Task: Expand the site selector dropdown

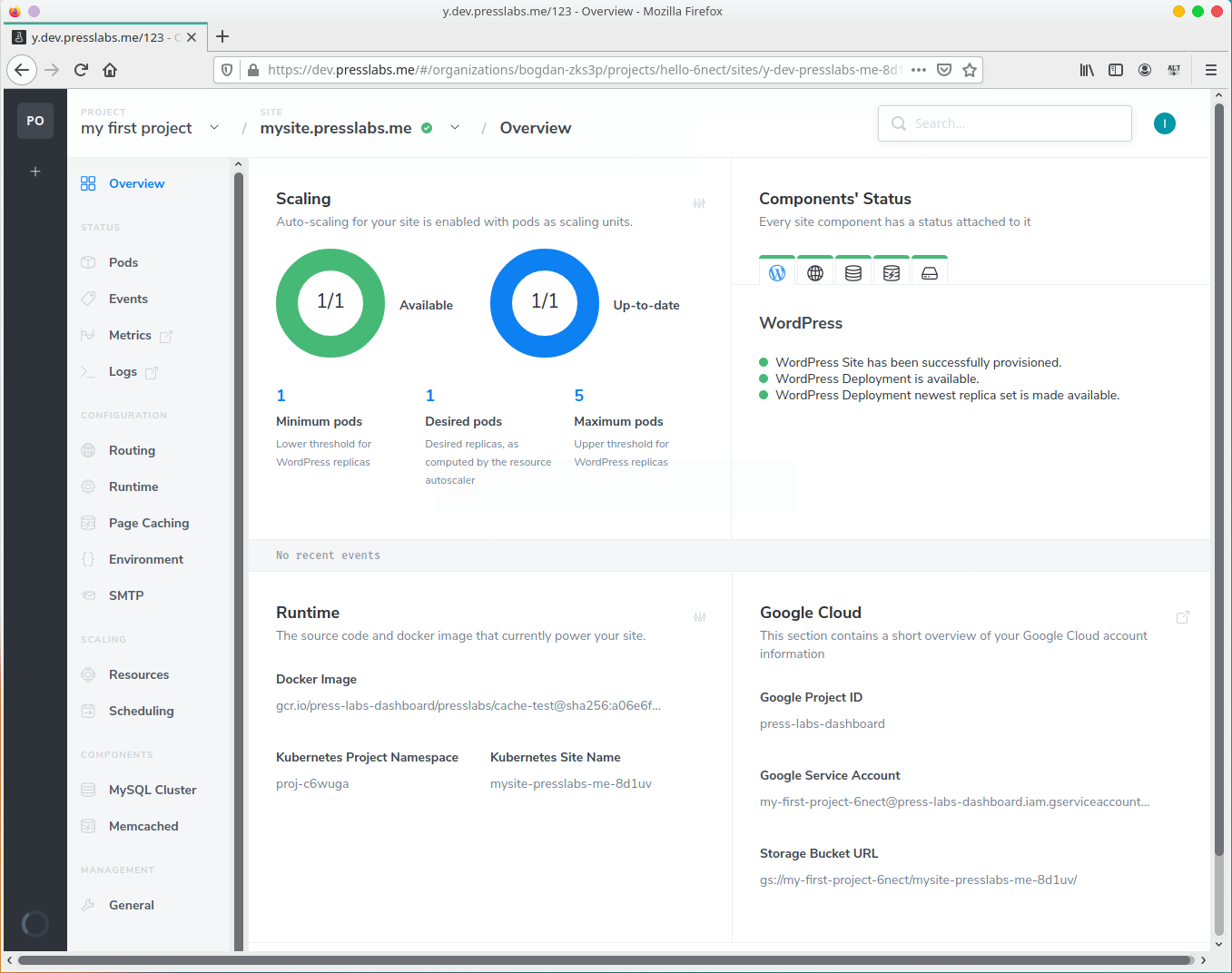Action: [x=455, y=127]
